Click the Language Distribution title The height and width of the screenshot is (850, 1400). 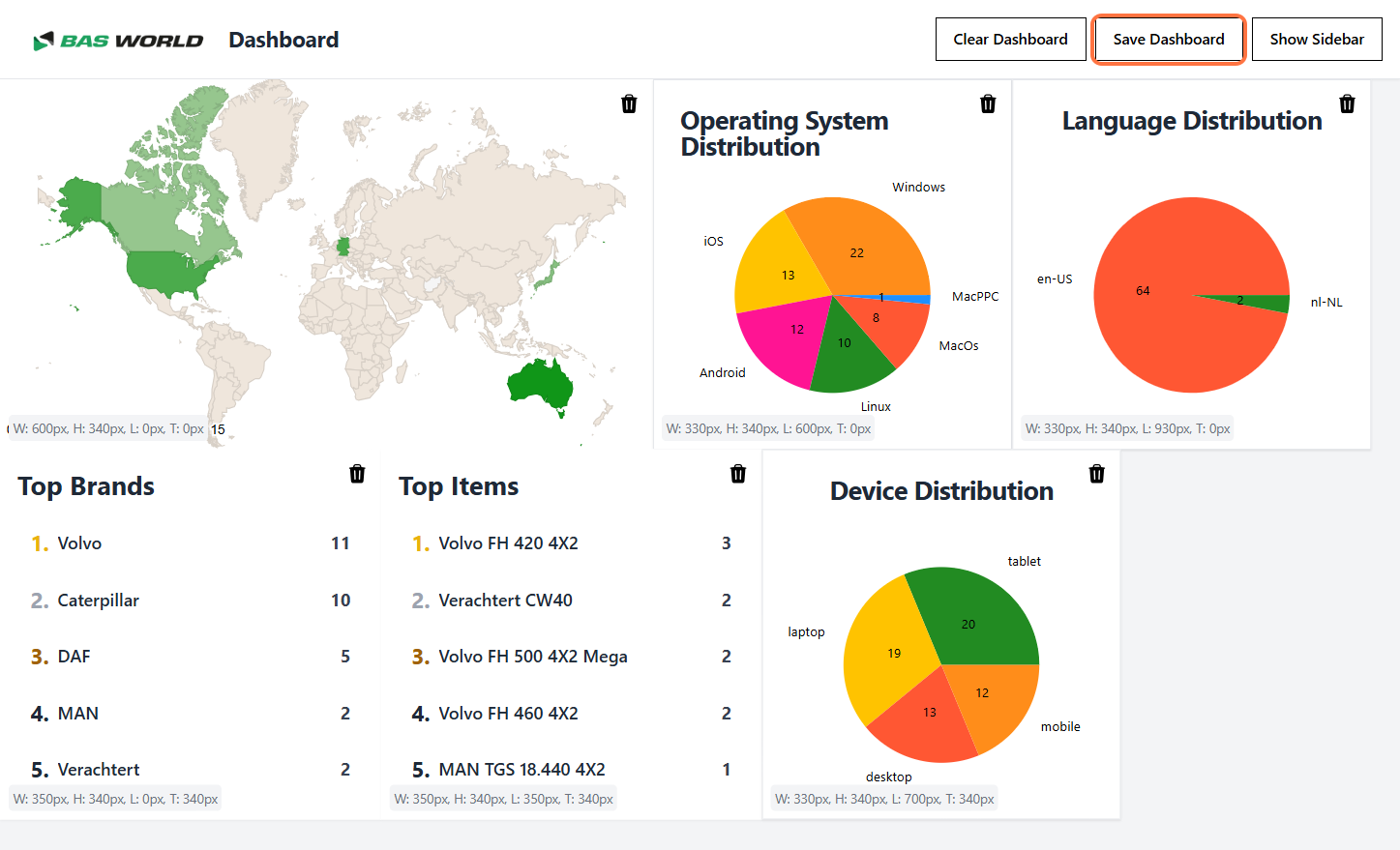[1192, 121]
